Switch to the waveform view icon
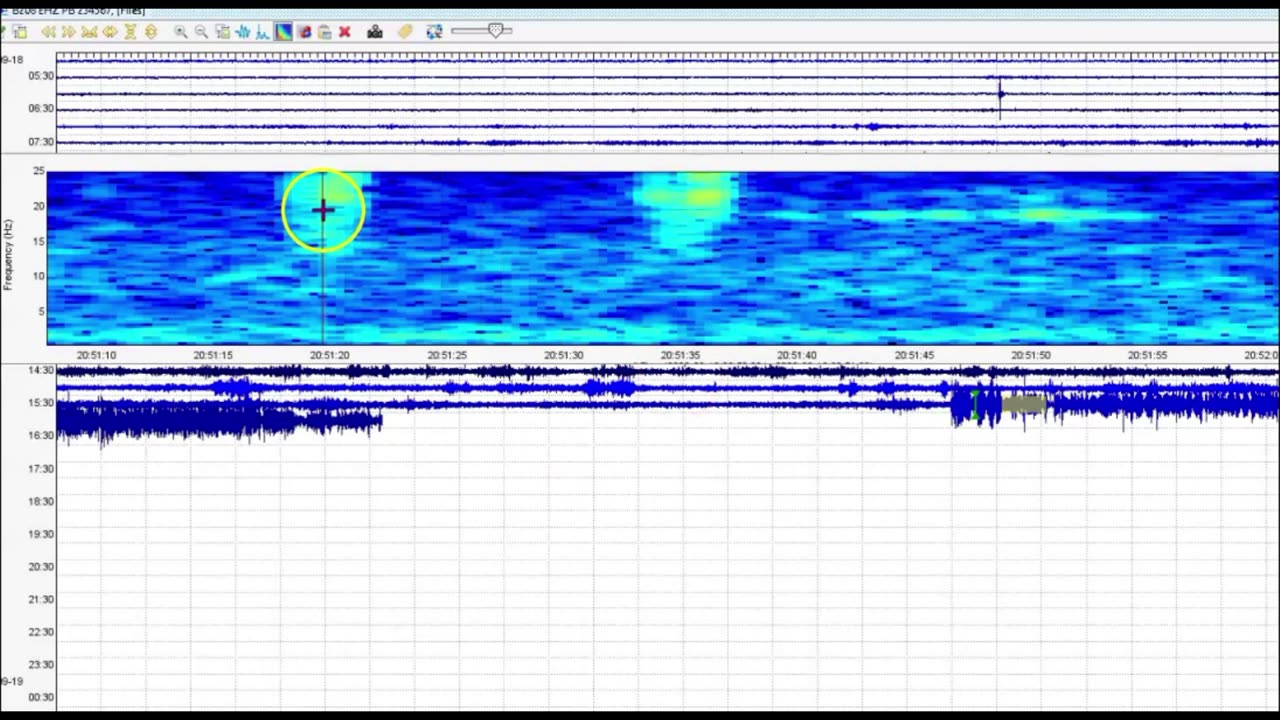1280x720 pixels. (243, 32)
